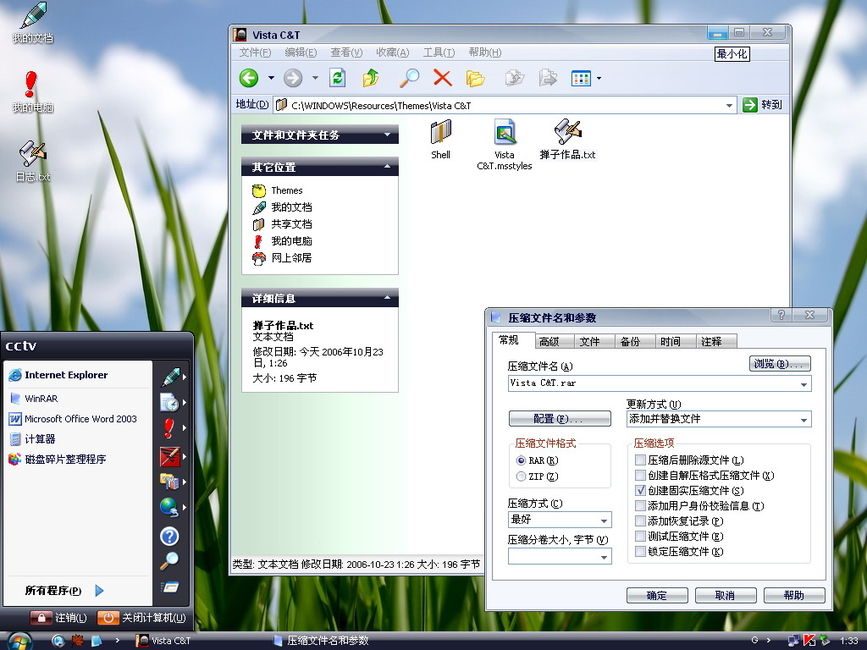Click the 取消 button in archive dialog
The width and height of the screenshot is (867, 650).
point(725,595)
